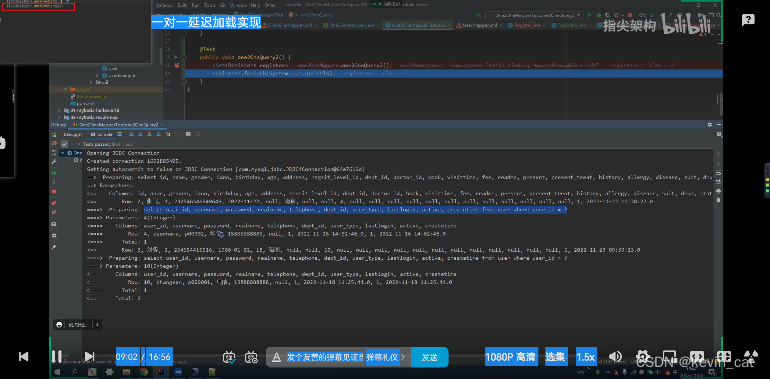Image resolution: width=770 pixels, height=379 pixels.
Task: Open the Build menu in IDE
Action: click(183, 5)
